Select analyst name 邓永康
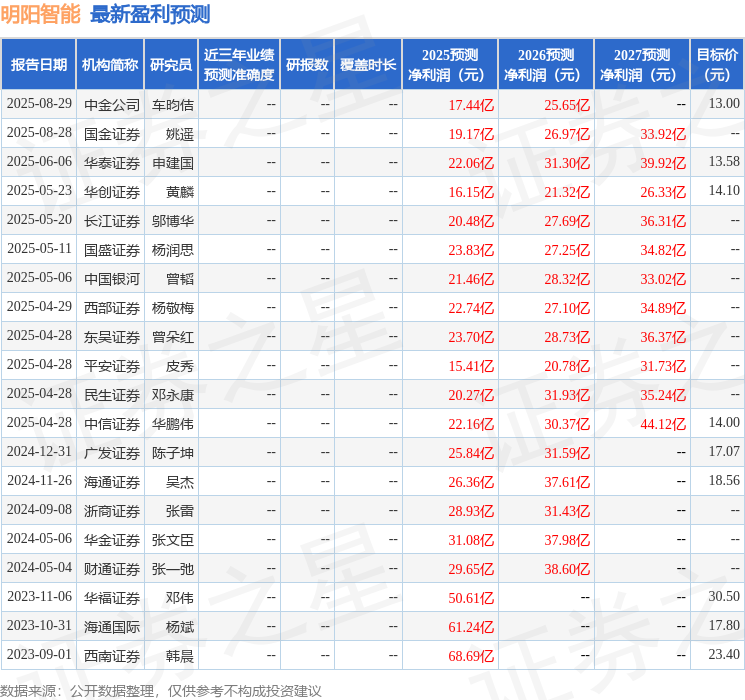 (x=172, y=395)
